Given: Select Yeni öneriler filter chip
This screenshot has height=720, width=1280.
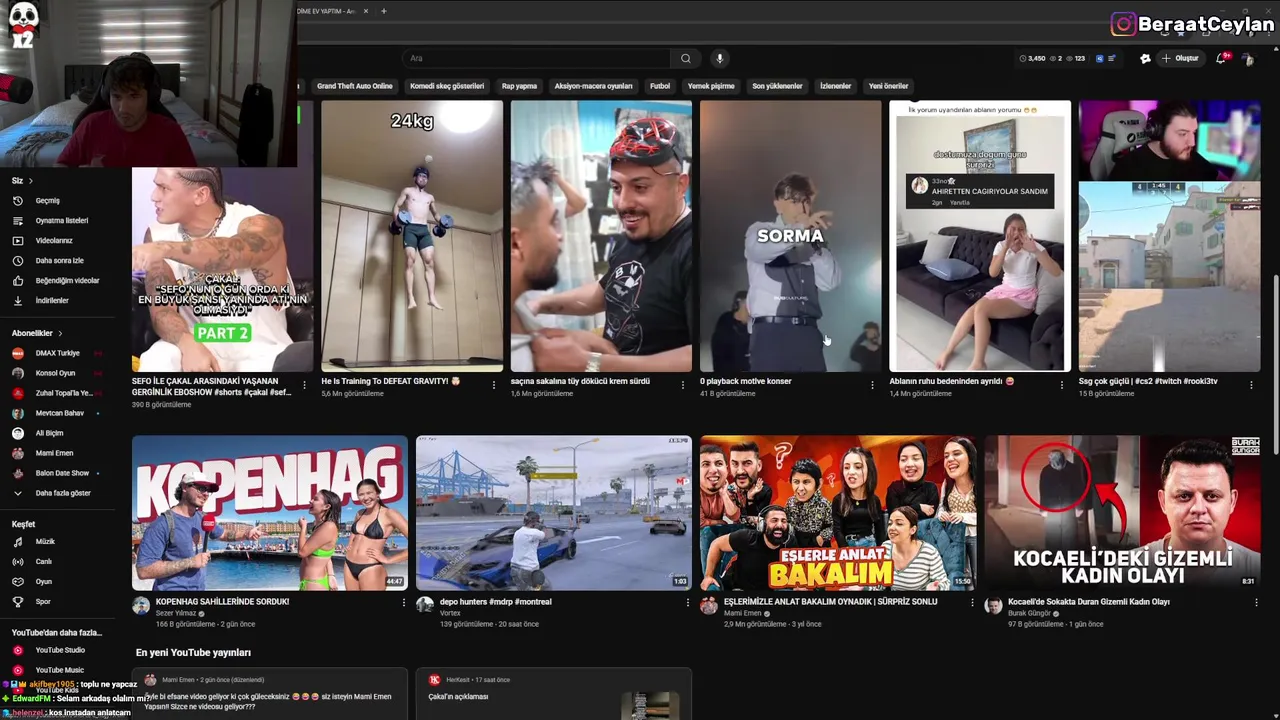Looking at the screenshot, I should point(888,86).
